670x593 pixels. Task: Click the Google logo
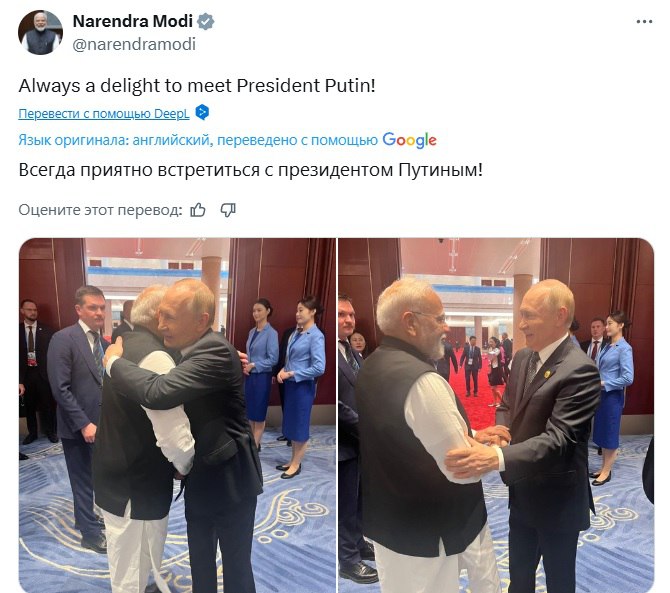click(x=409, y=140)
